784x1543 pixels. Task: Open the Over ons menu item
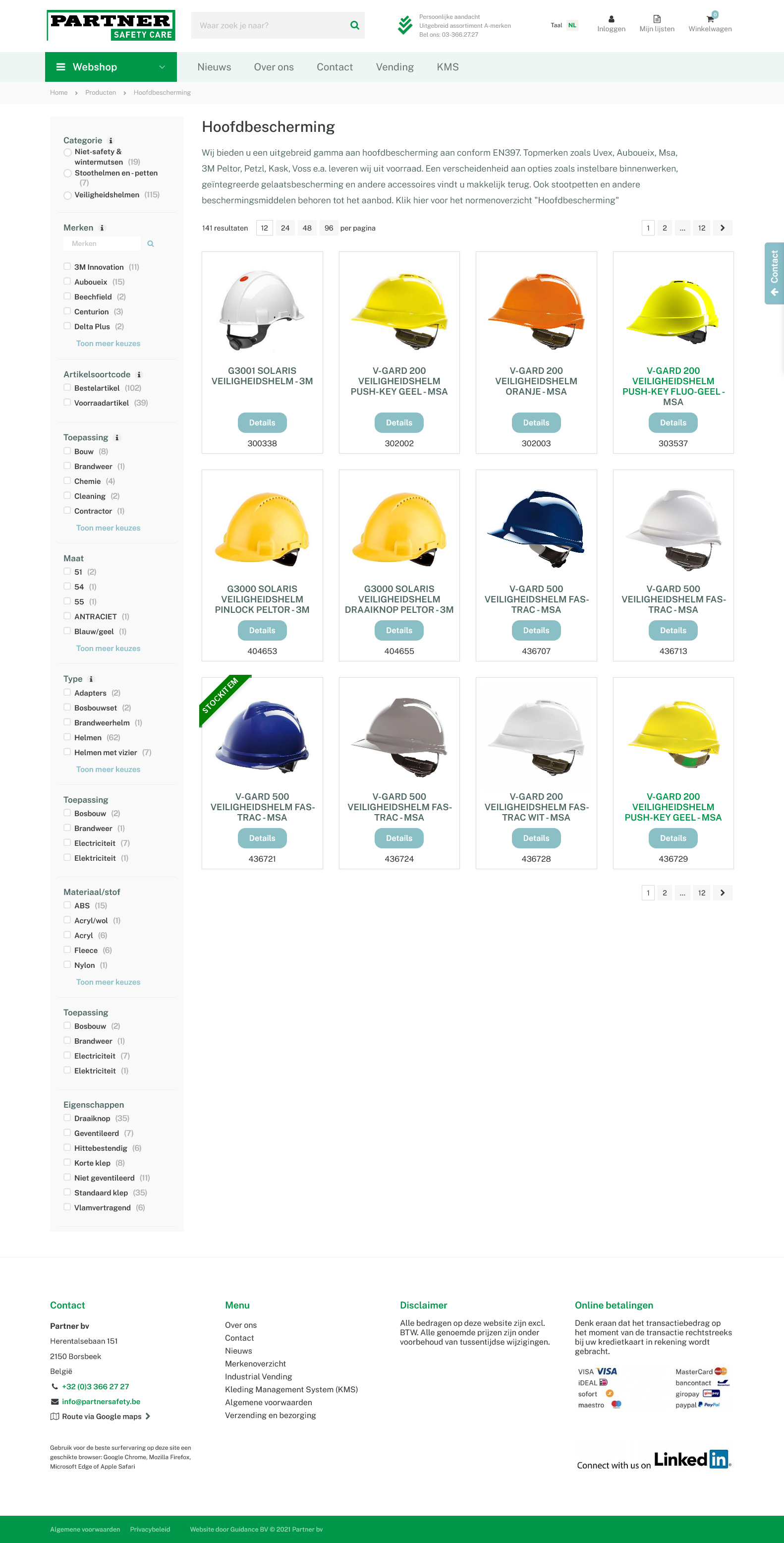(x=274, y=67)
